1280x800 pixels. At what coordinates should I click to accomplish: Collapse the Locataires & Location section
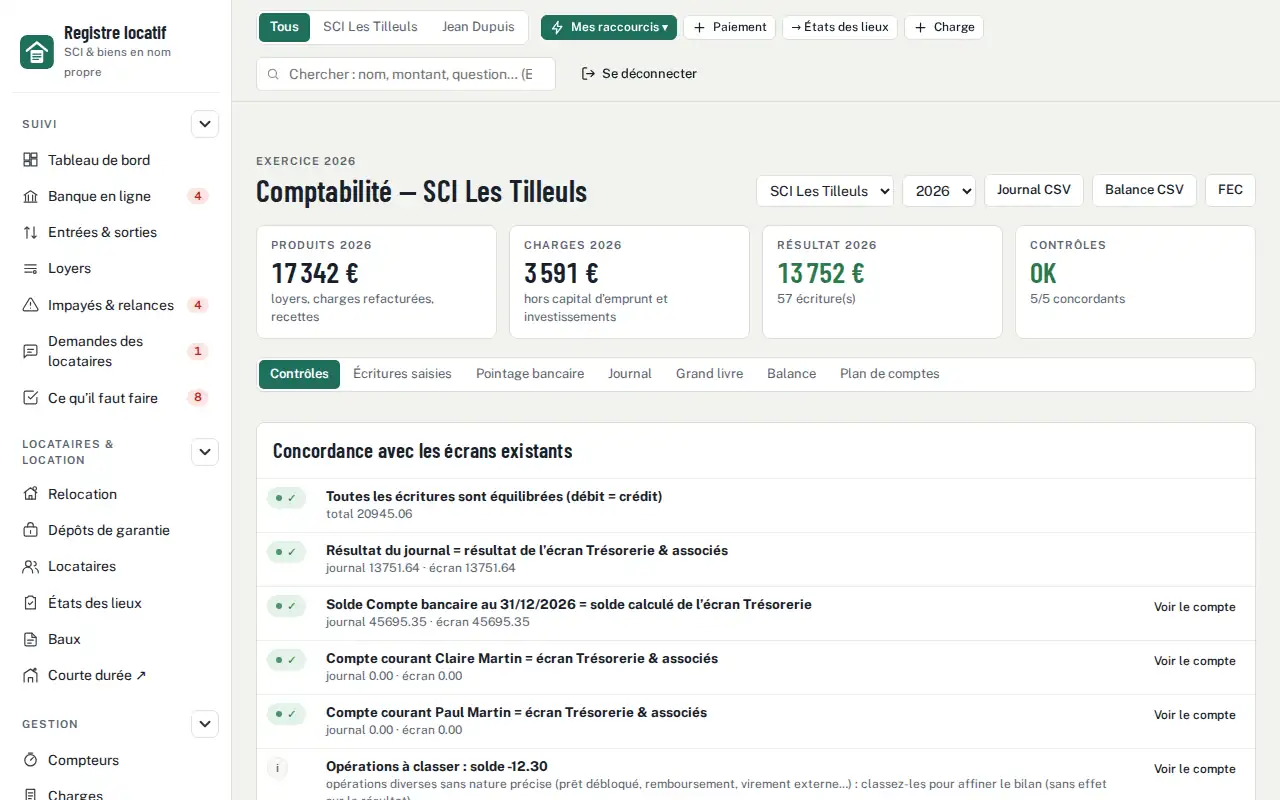(x=205, y=452)
